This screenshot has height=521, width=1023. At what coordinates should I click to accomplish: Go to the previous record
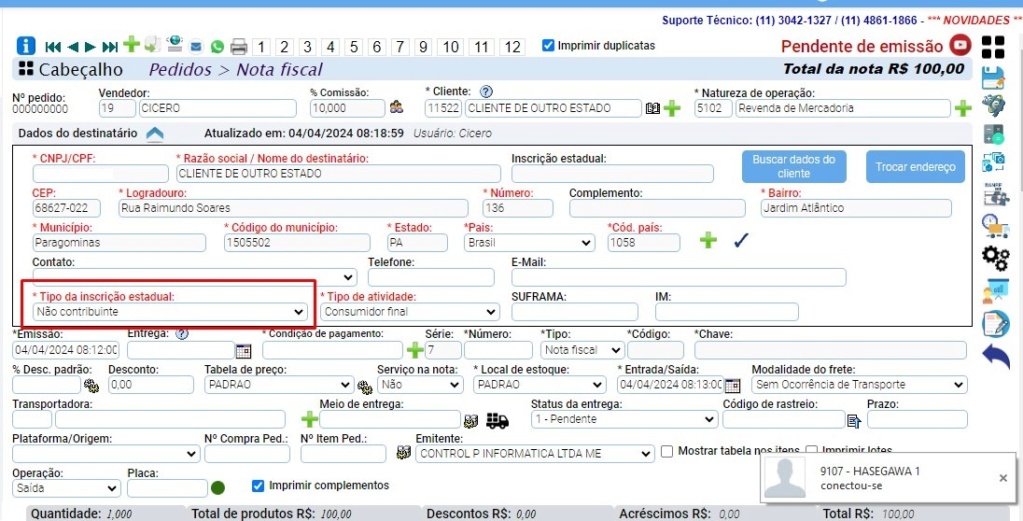[72, 46]
